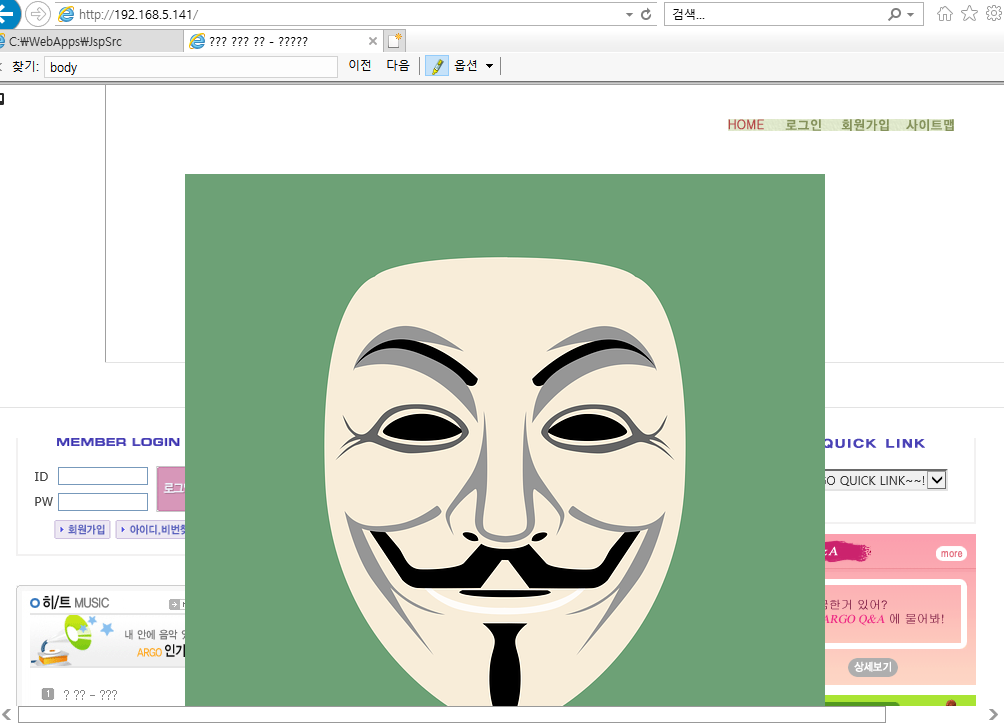The image size is (1004, 723).
Task: Click the ARGO Q&A promo text
Action: tap(884, 612)
